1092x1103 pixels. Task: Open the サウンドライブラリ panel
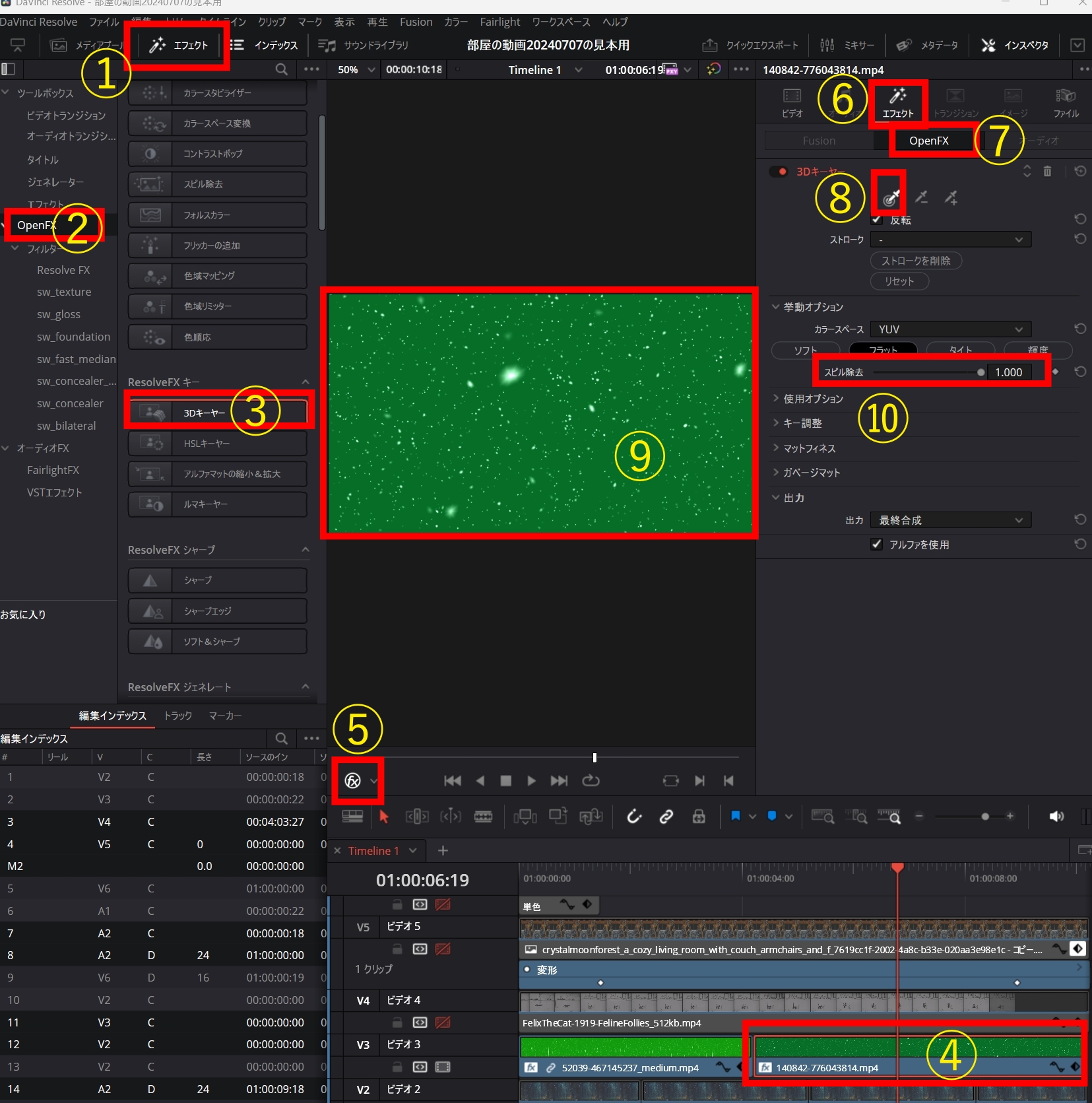[364, 45]
